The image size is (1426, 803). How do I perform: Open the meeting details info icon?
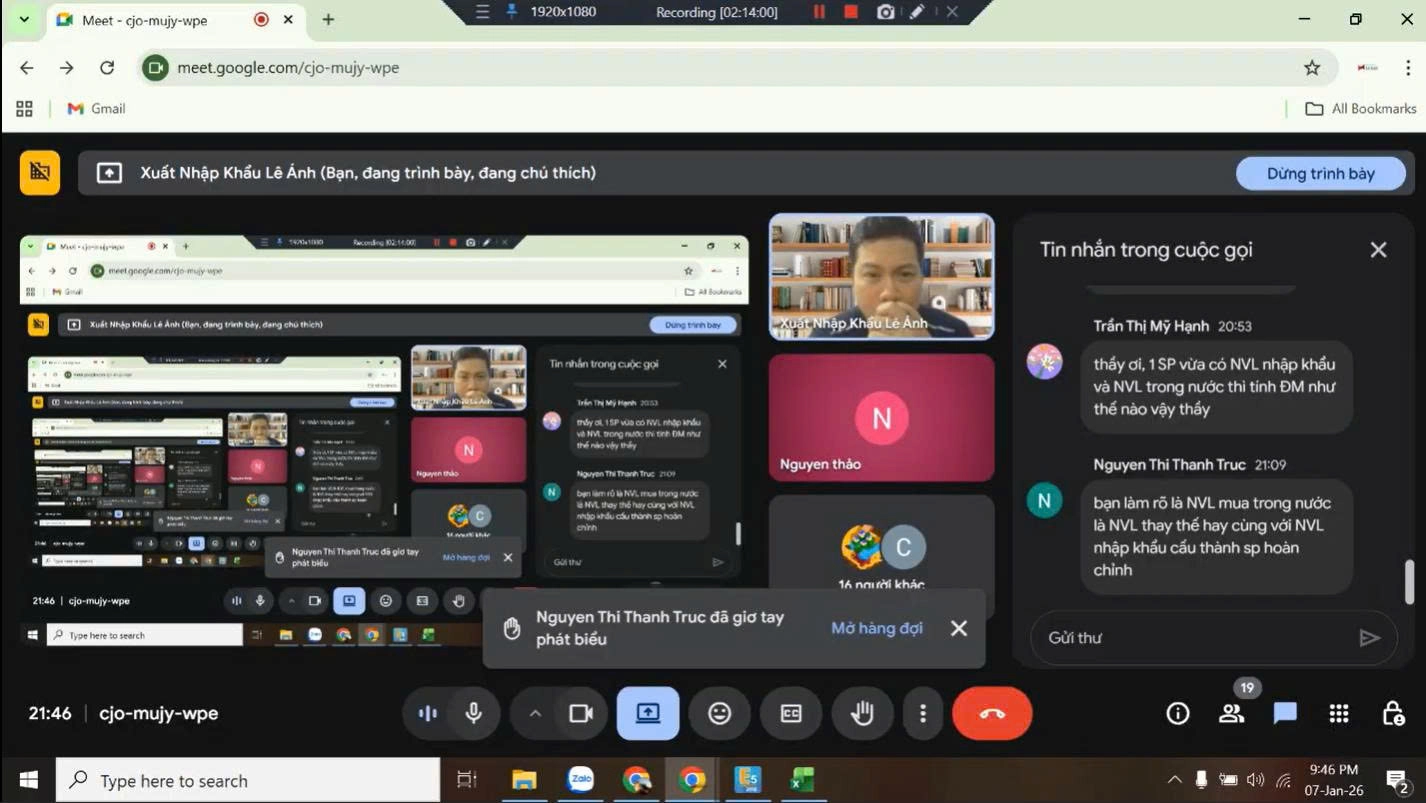(x=1178, y=713)
